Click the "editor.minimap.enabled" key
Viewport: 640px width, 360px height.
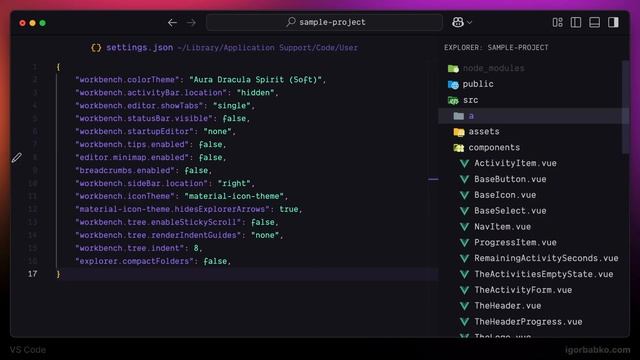132,158
